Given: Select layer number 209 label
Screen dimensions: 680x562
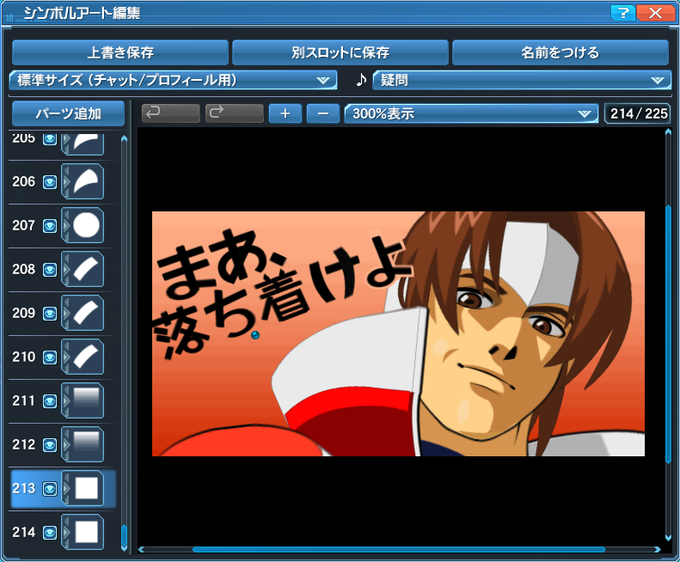Looking at the screenshot, I should point(23,313).
